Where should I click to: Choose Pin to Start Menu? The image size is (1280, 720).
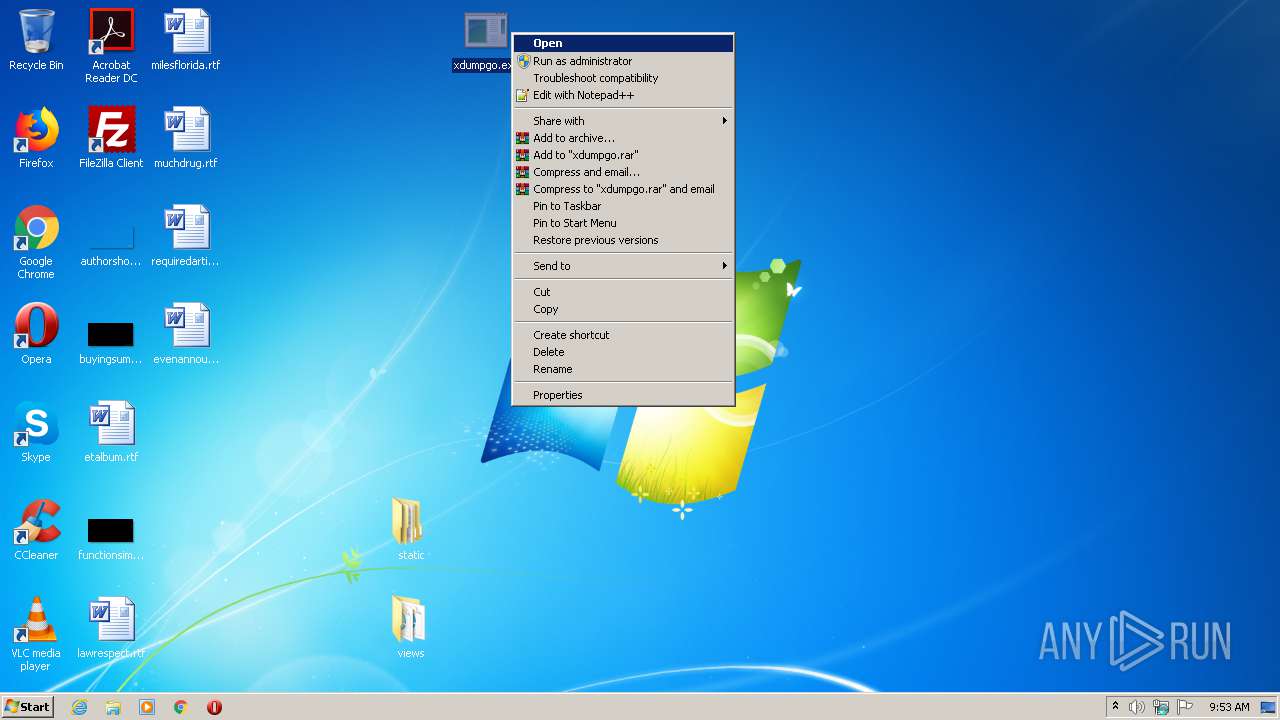624,223
